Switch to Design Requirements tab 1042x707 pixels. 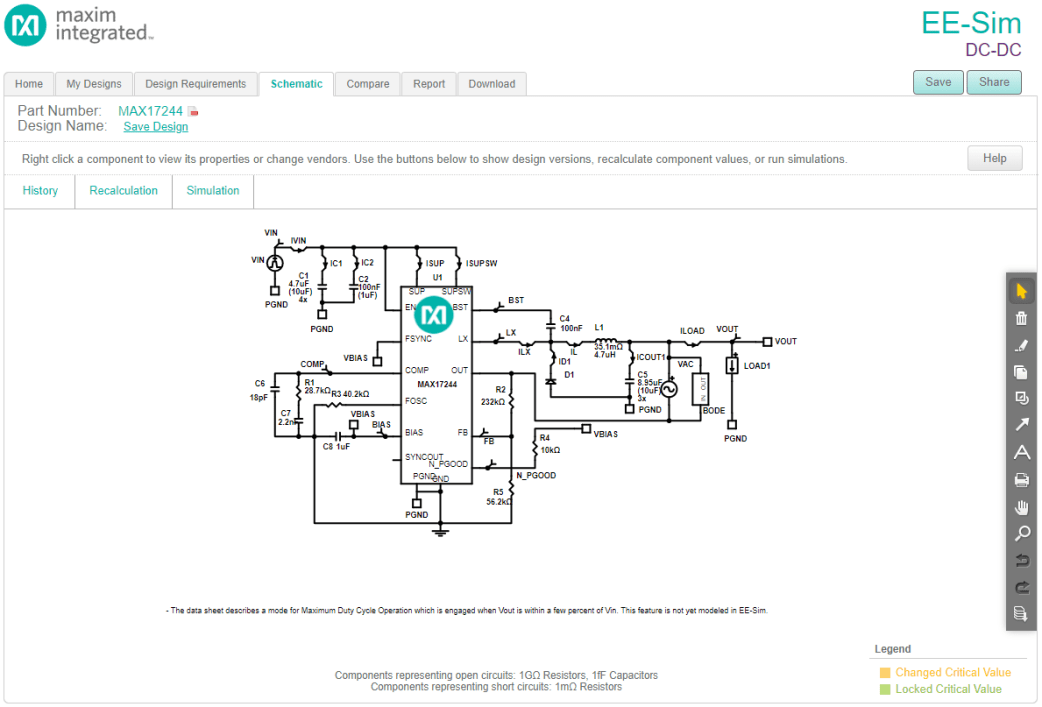[x=195, y=84]
